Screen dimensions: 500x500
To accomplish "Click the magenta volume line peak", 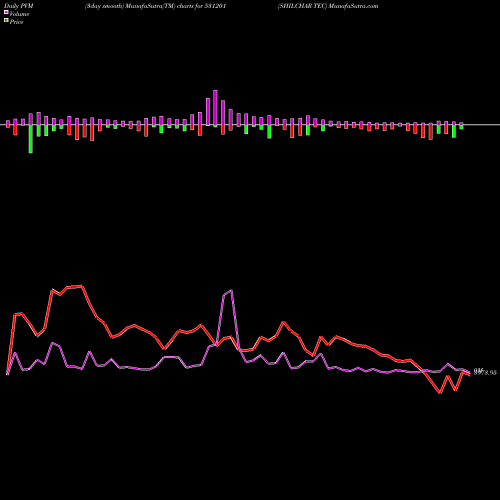I will click(231, 290).
